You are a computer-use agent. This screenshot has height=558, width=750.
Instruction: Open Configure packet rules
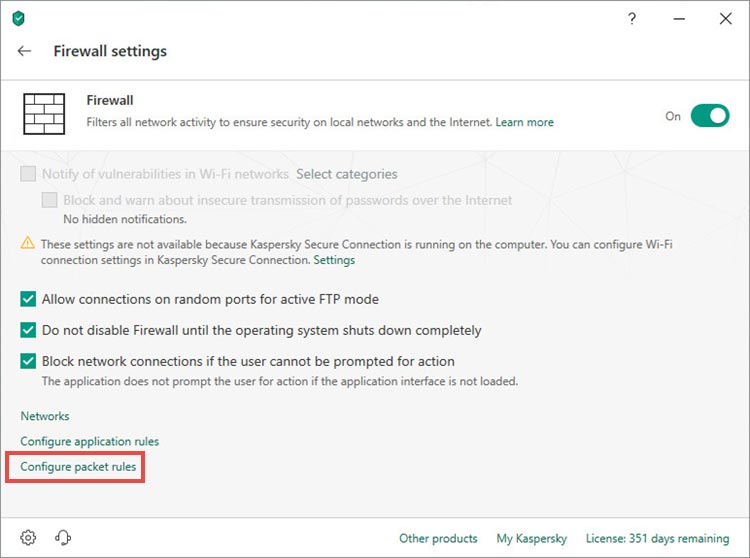tap(78, 467)
